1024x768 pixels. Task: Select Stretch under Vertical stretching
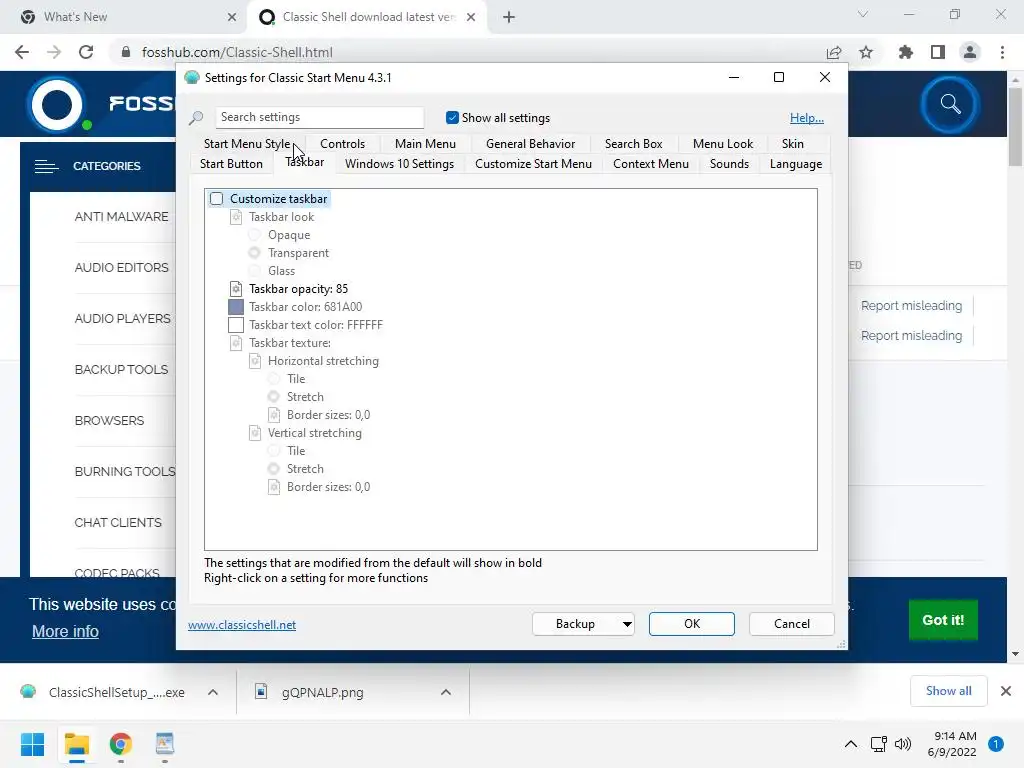point(274,469)
